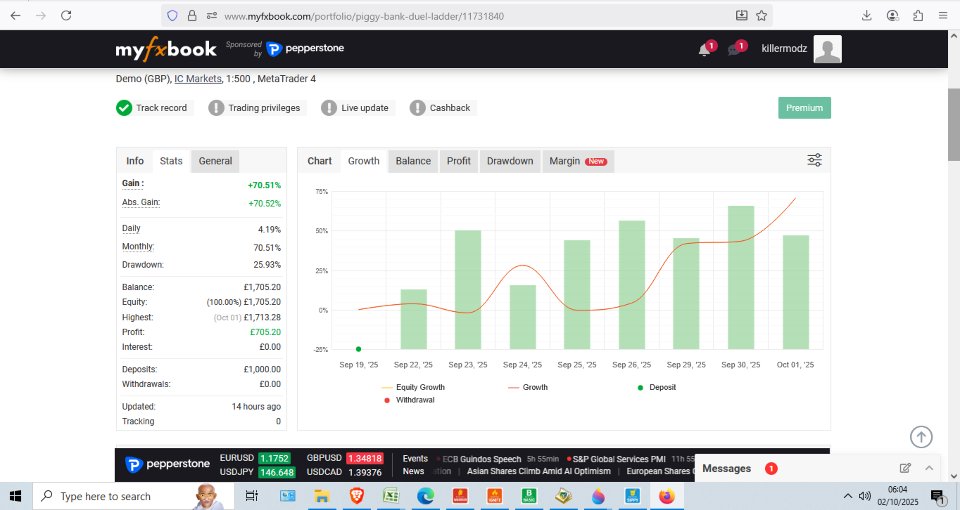Click the site padlock icon
Image resolution: width=960 pixels, height=510 pixels.
click(192, 16)
